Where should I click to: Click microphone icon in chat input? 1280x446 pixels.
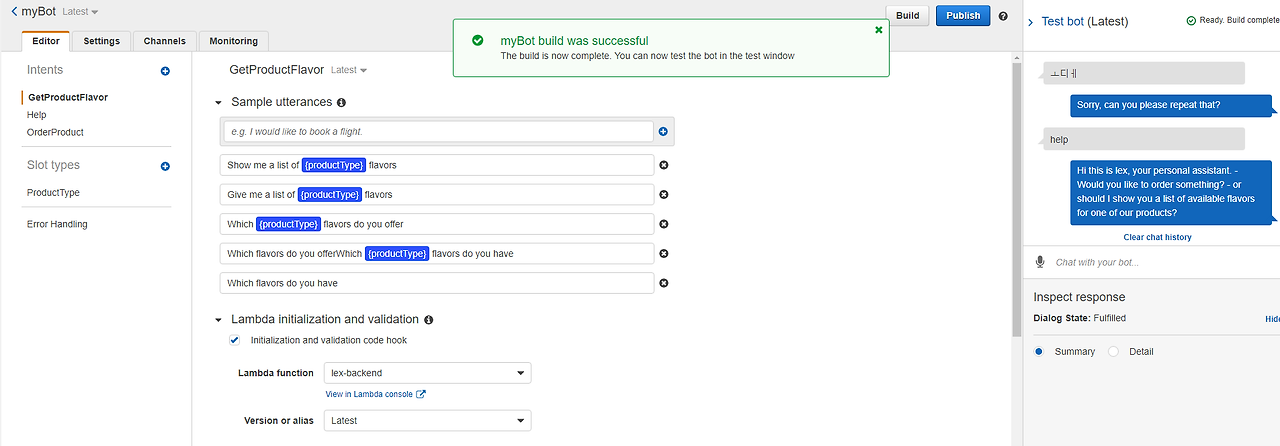[x=1040, y=262]
